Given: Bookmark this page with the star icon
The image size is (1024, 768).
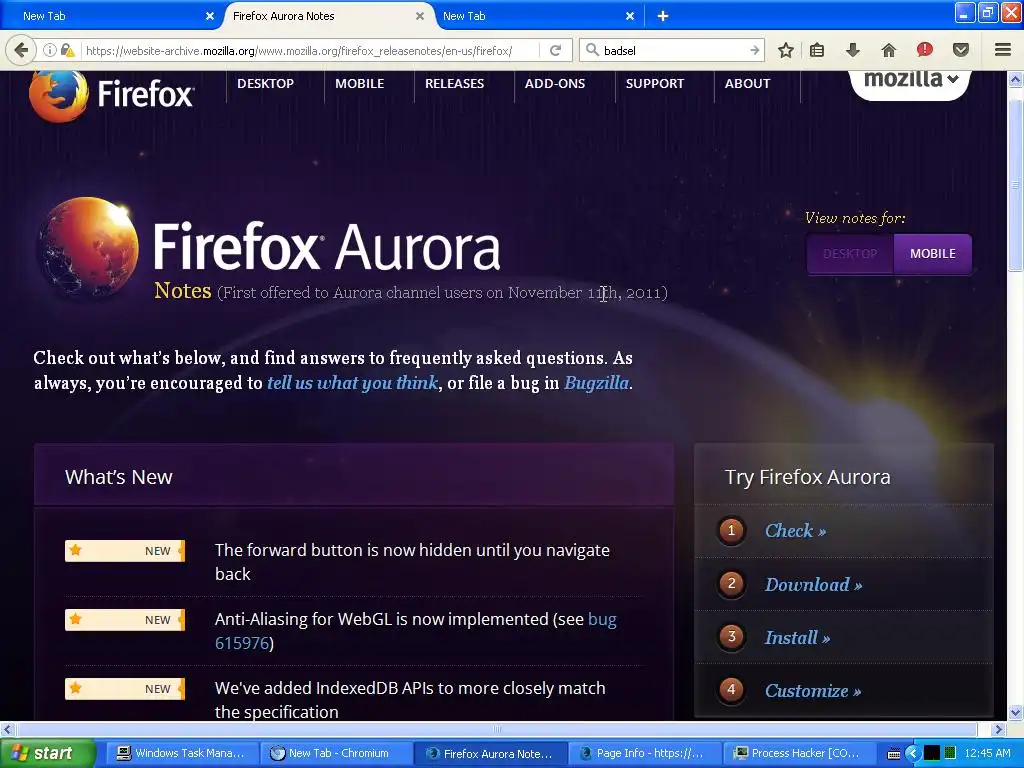Looking at the screenshot, I should coord(786,50).
